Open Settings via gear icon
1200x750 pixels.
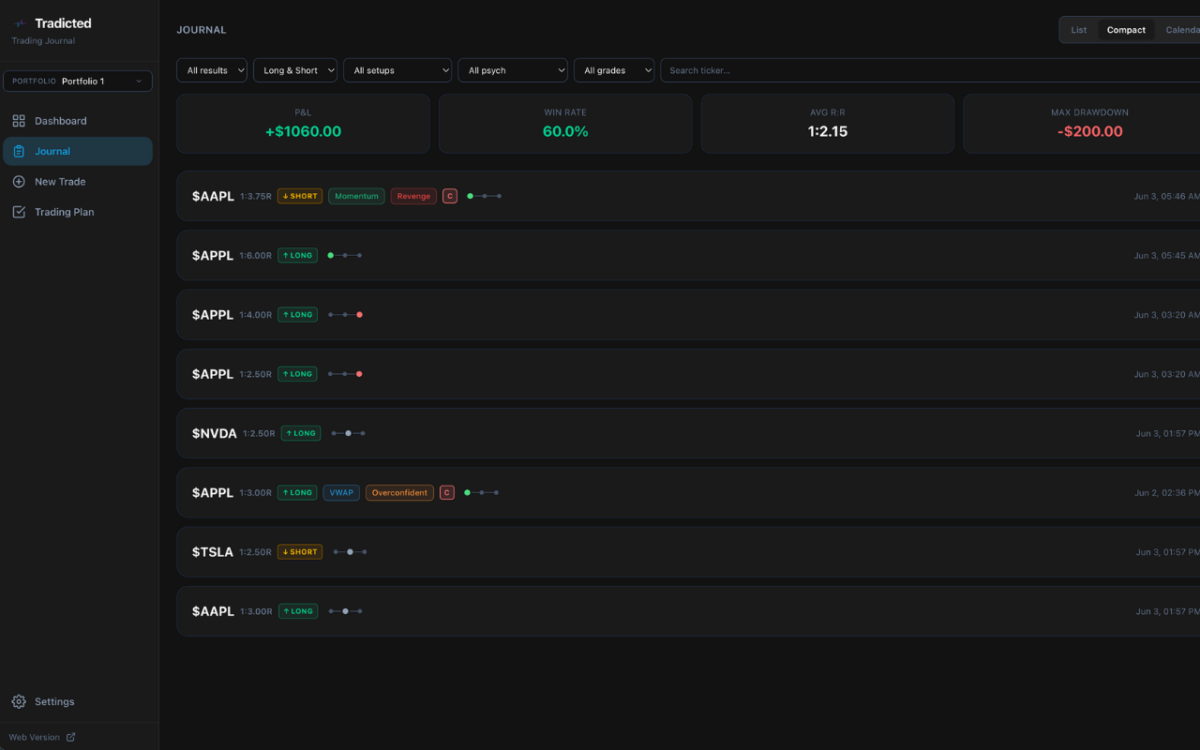(19, 702)
